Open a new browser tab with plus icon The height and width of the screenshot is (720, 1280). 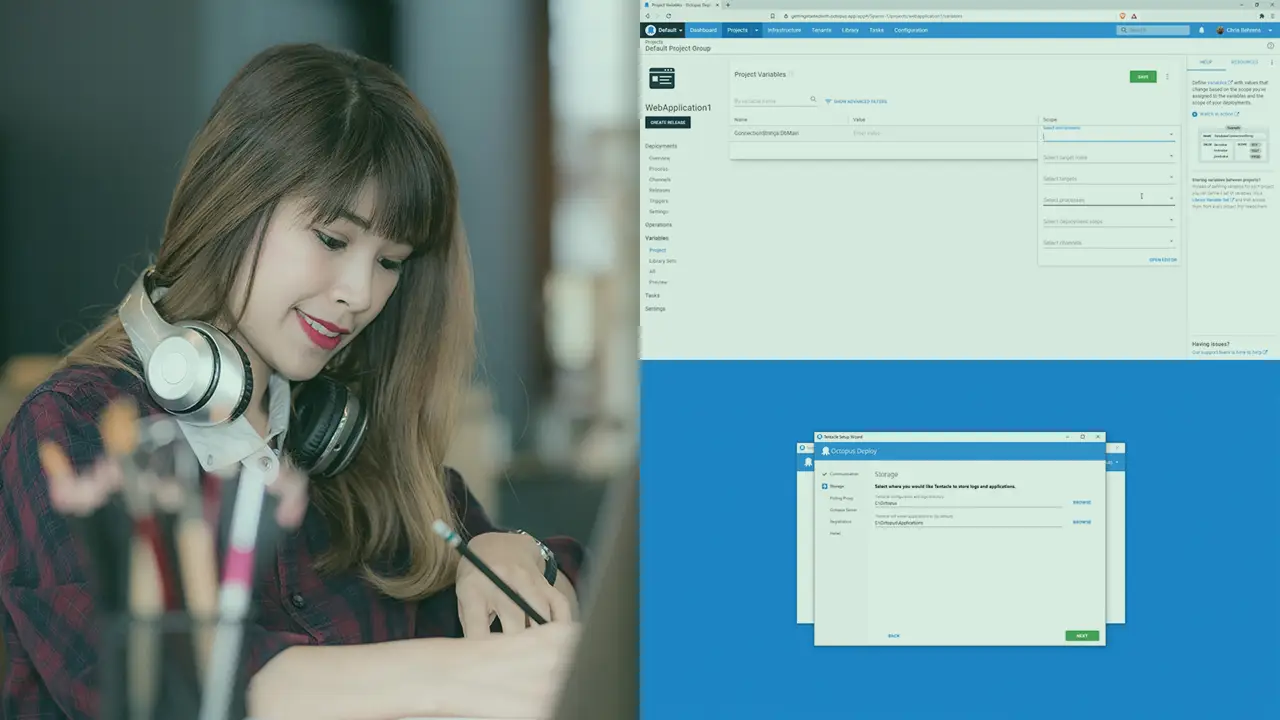pos(727,5)
